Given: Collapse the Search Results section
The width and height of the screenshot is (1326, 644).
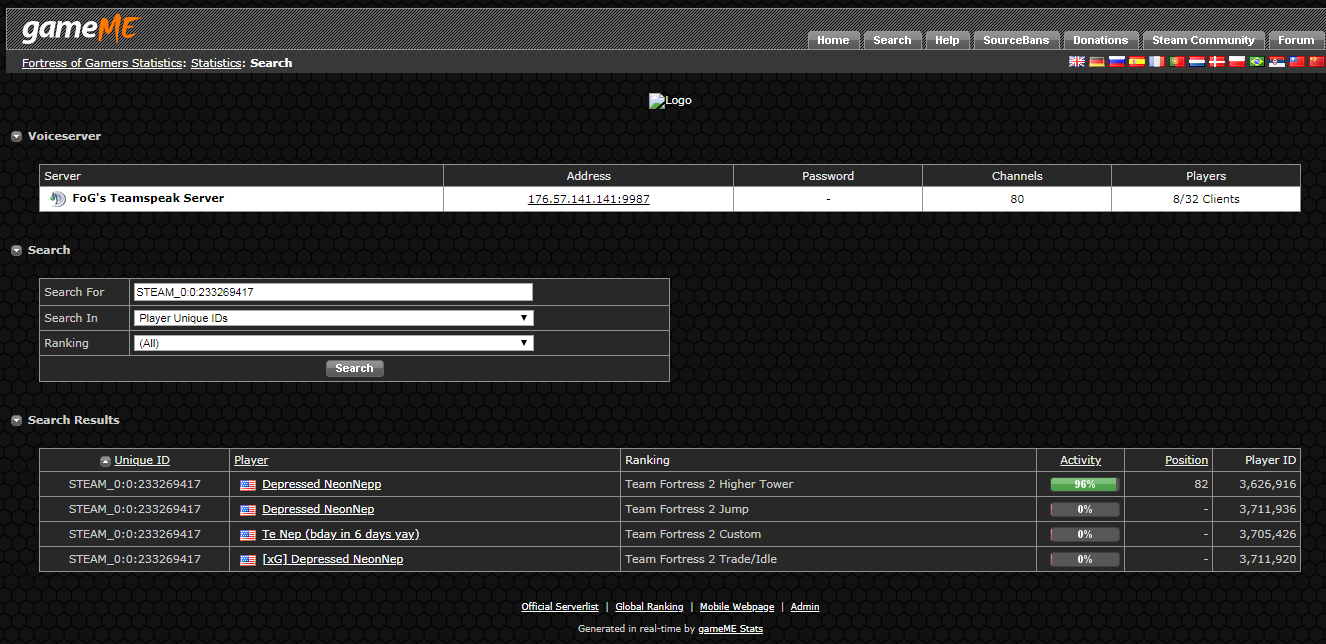Looking at the screenshot, I should (x=16, y=421).
